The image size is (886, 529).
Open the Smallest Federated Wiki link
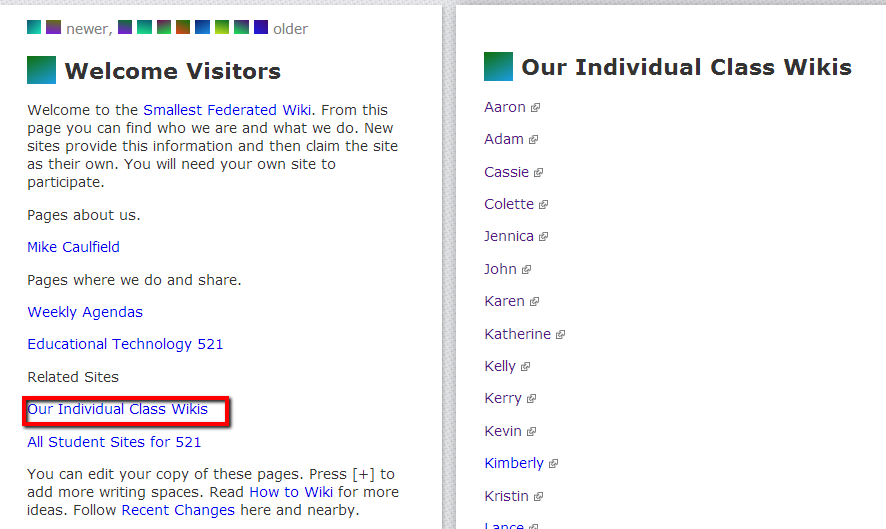pos(227,110)
